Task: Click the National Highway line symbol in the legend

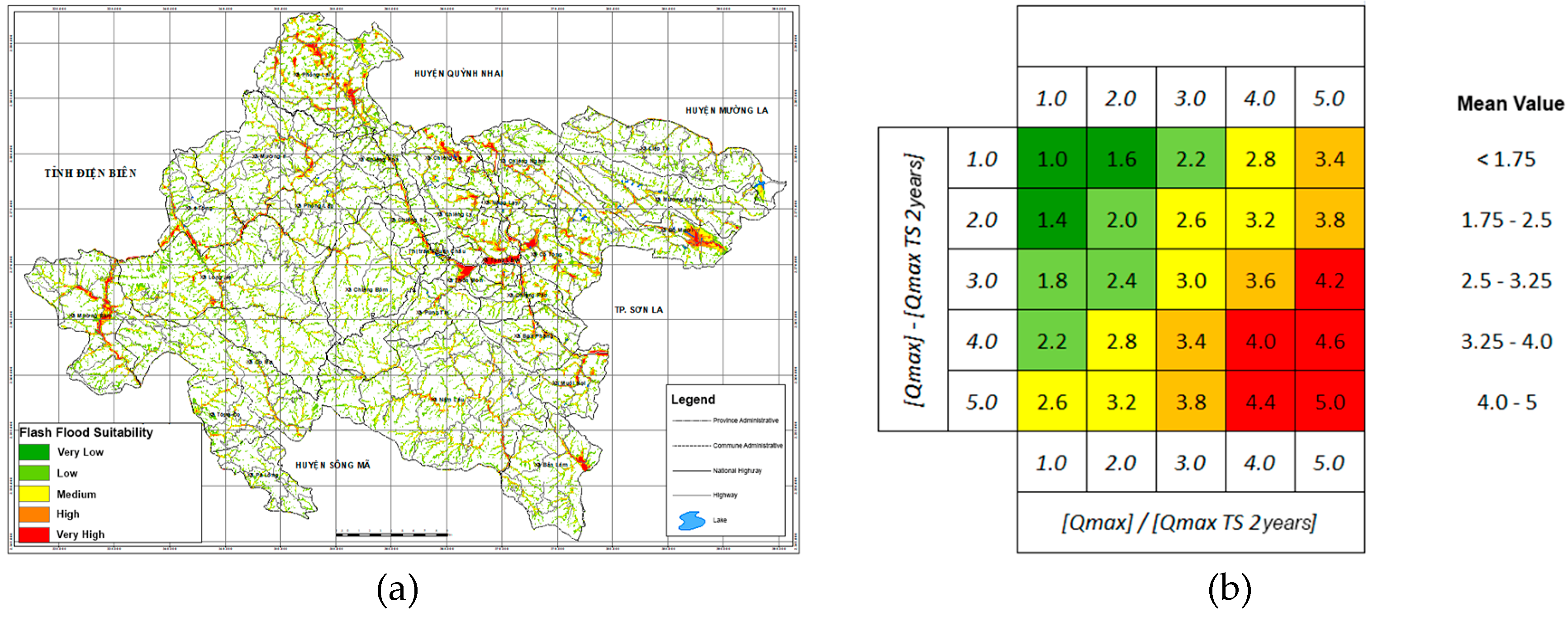Action: pyautogui.click(x=691, y=470)
